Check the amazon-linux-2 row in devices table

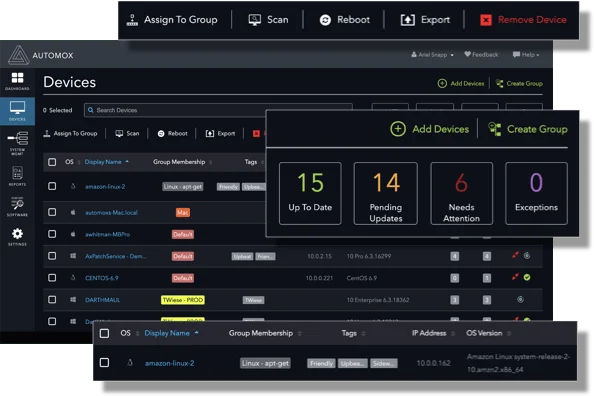pyautogui.click(x=52, y=186)
